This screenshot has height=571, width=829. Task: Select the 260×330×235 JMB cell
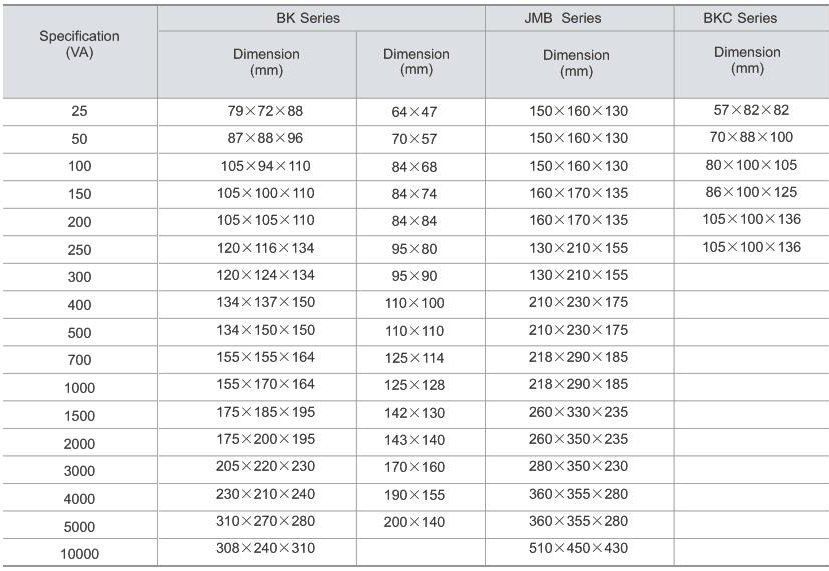click(x=578, y=411)
